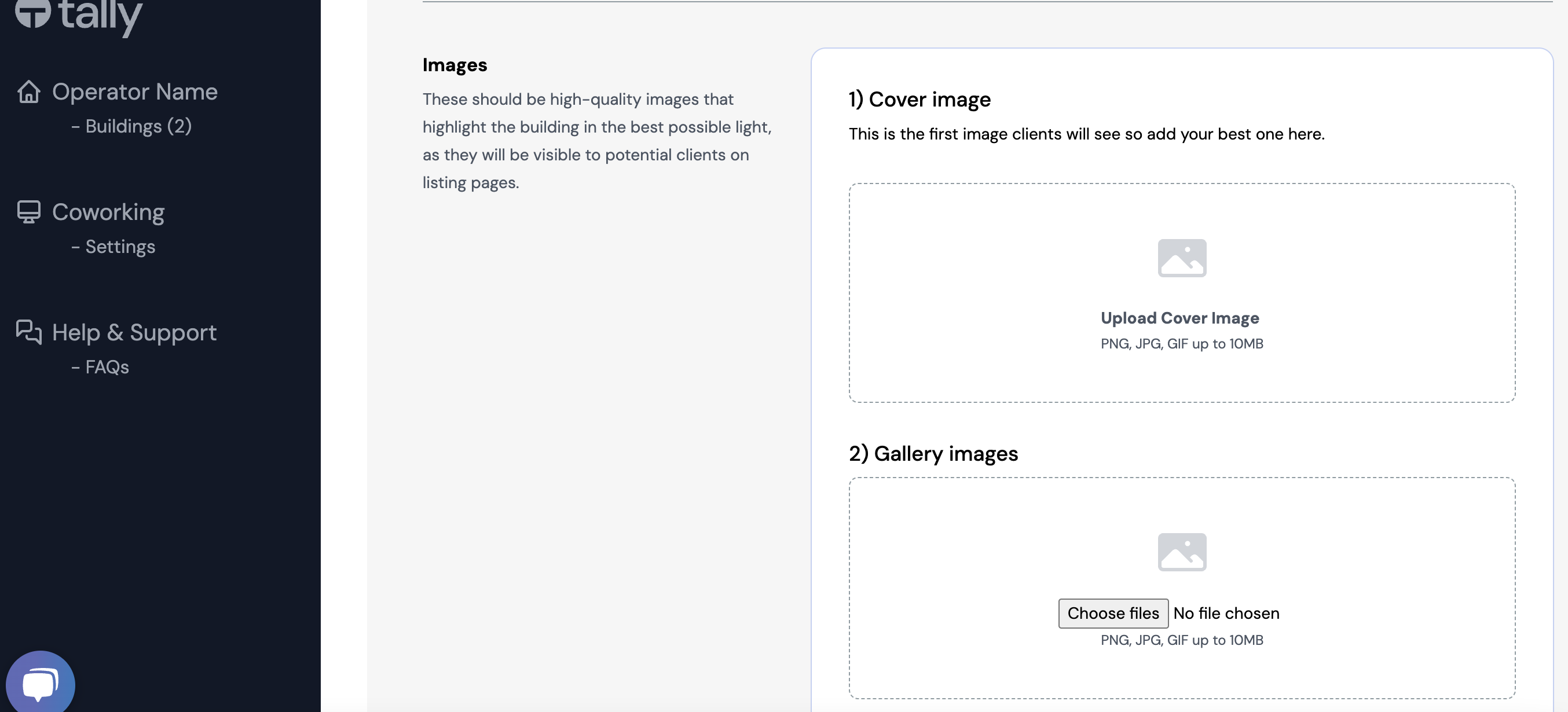Click the '2) Gallery images' heading
Screen dimensions: 1568x712
933,454
